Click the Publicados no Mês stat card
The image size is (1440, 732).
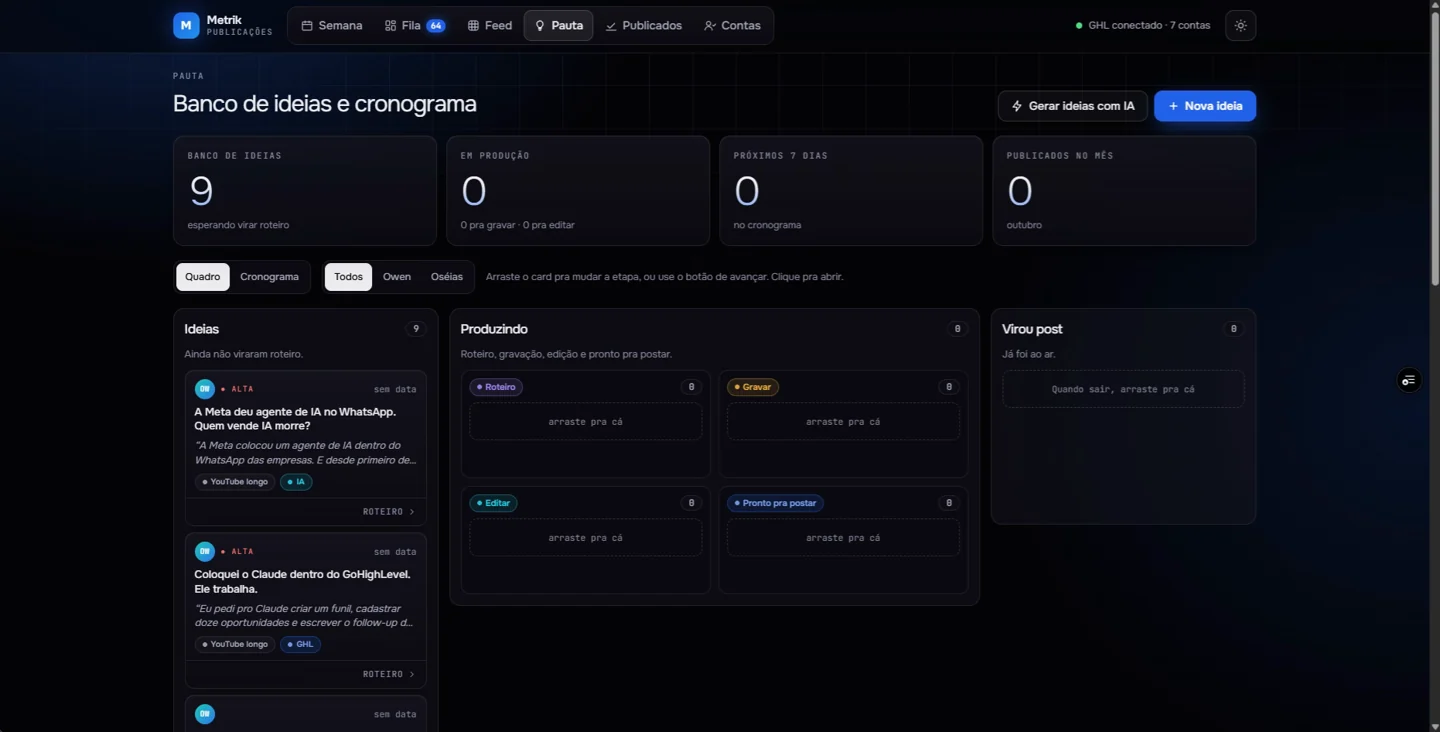pyautogui.click(x=1124, y=191)
